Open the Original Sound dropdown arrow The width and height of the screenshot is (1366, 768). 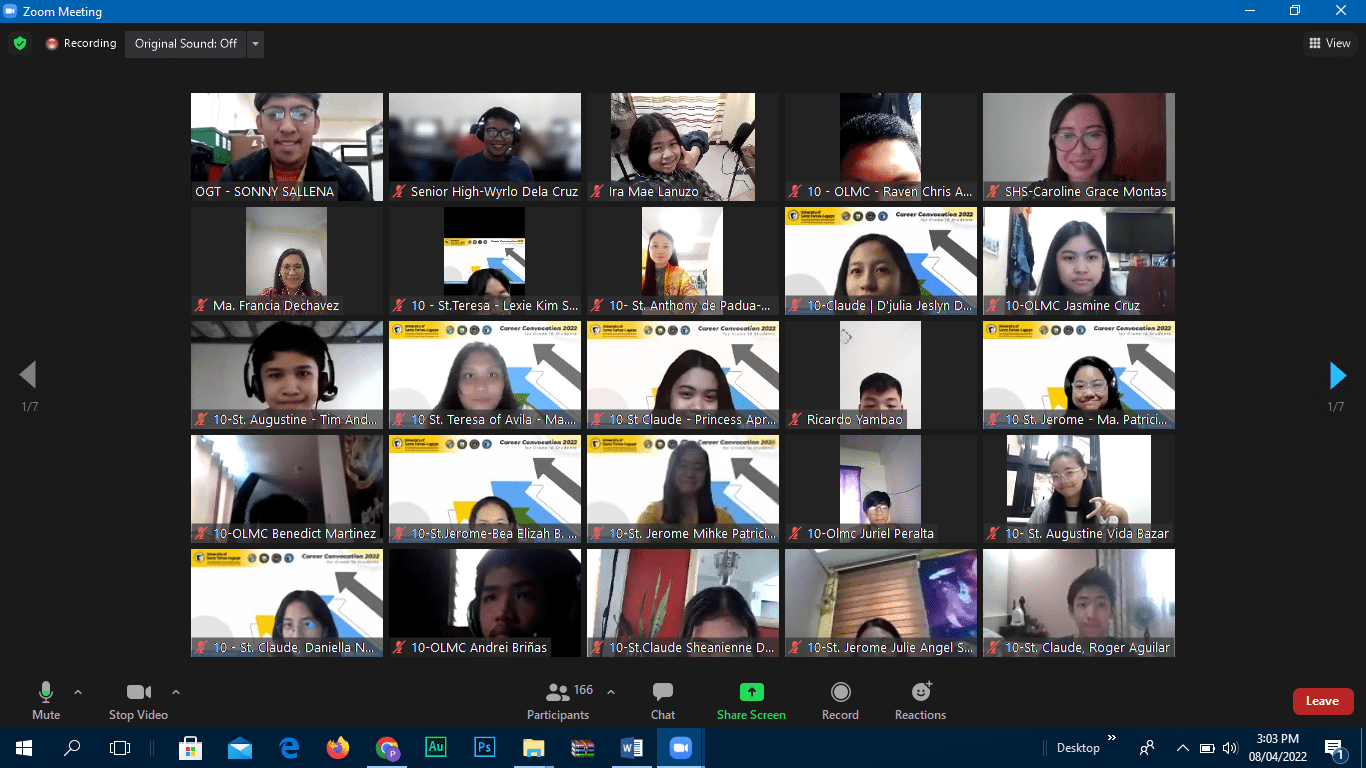(x=255, y=44)
